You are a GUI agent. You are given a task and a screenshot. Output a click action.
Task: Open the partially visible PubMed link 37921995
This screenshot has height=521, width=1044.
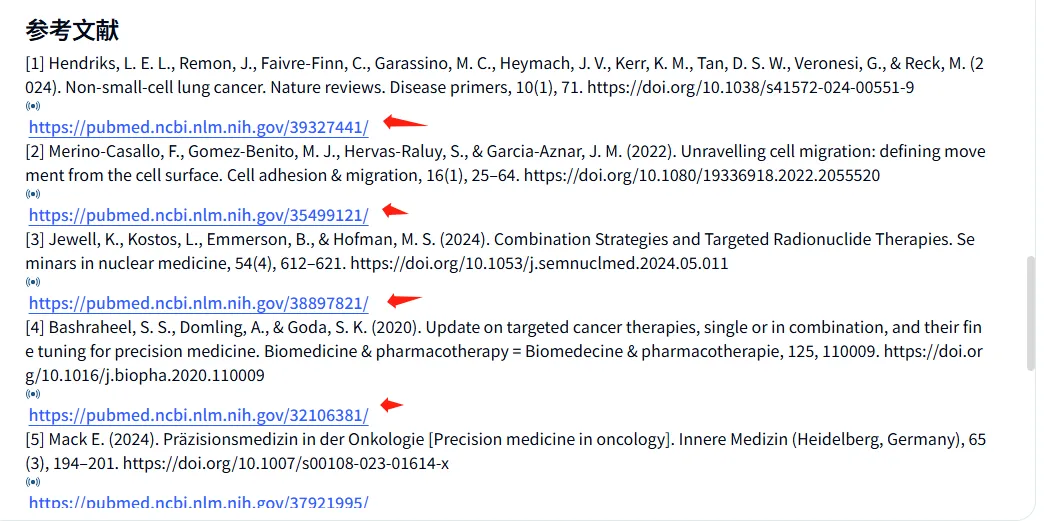198,502
